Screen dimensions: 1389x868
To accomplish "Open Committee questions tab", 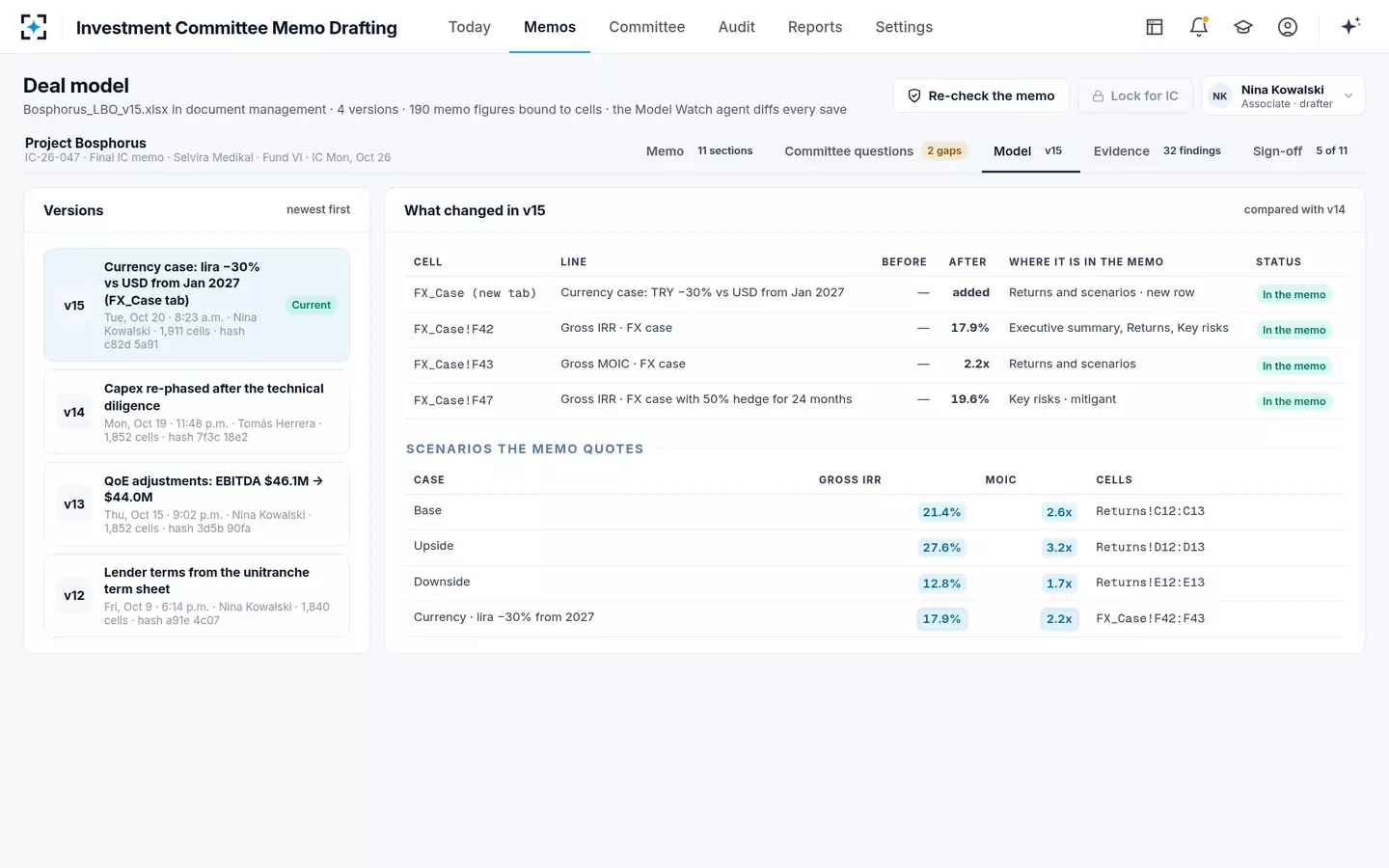I will [x=874, y=151].
